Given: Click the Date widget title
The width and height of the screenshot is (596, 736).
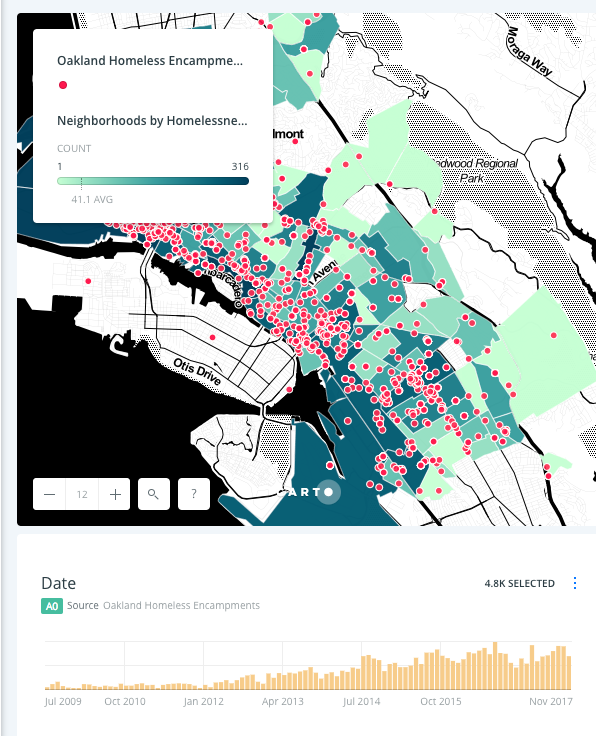Looking at the screenshot, I should click(59, 583).
